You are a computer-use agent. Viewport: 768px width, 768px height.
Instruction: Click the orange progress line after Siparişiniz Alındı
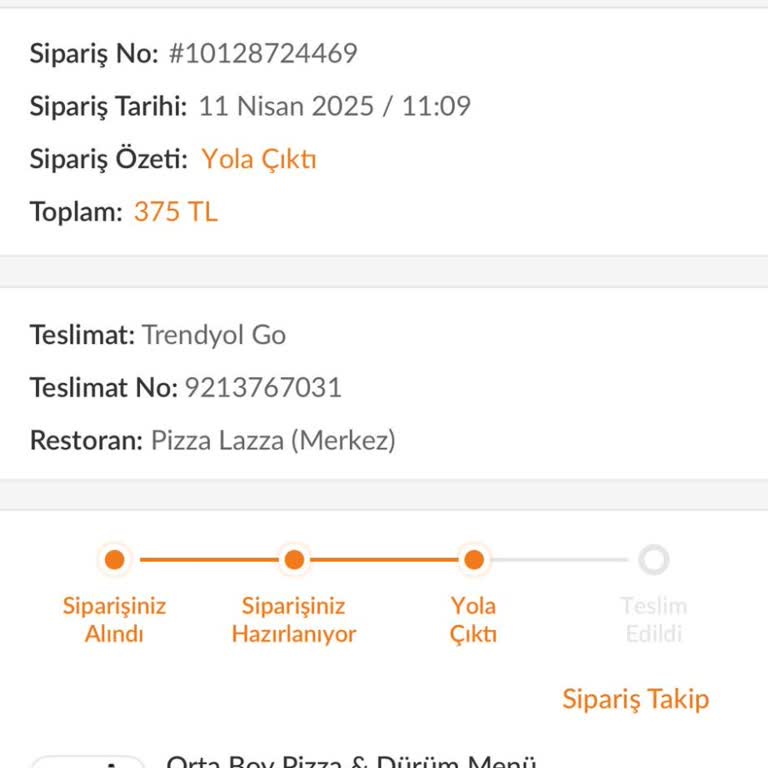click(204, 560)
